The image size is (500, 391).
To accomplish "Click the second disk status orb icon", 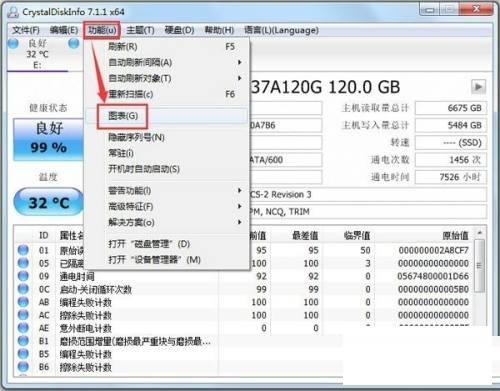I will pyautogui.click(x=73, y=44).
